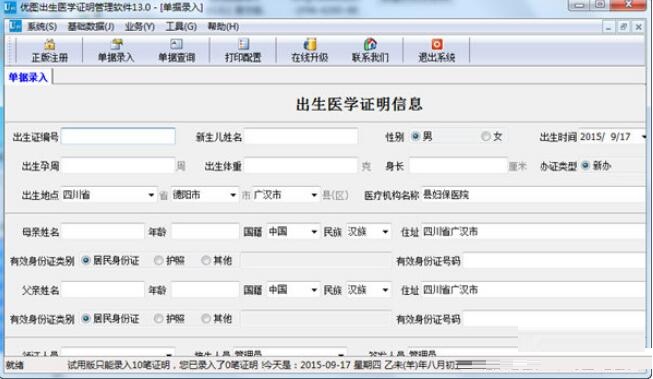Click the 退出系统 toolbar icon

tap(436, 50)
